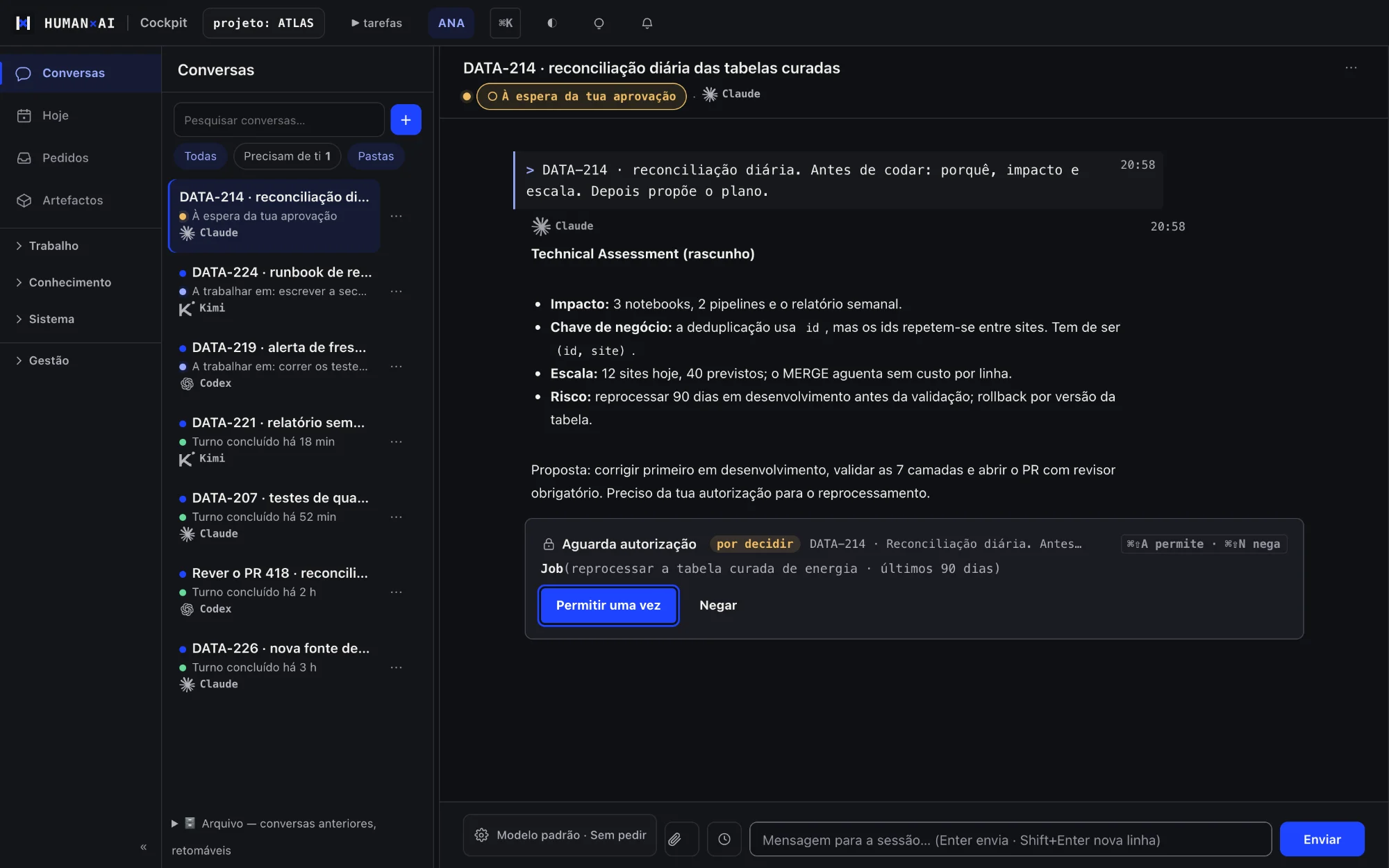Open the Hoje calendar item

81,115
